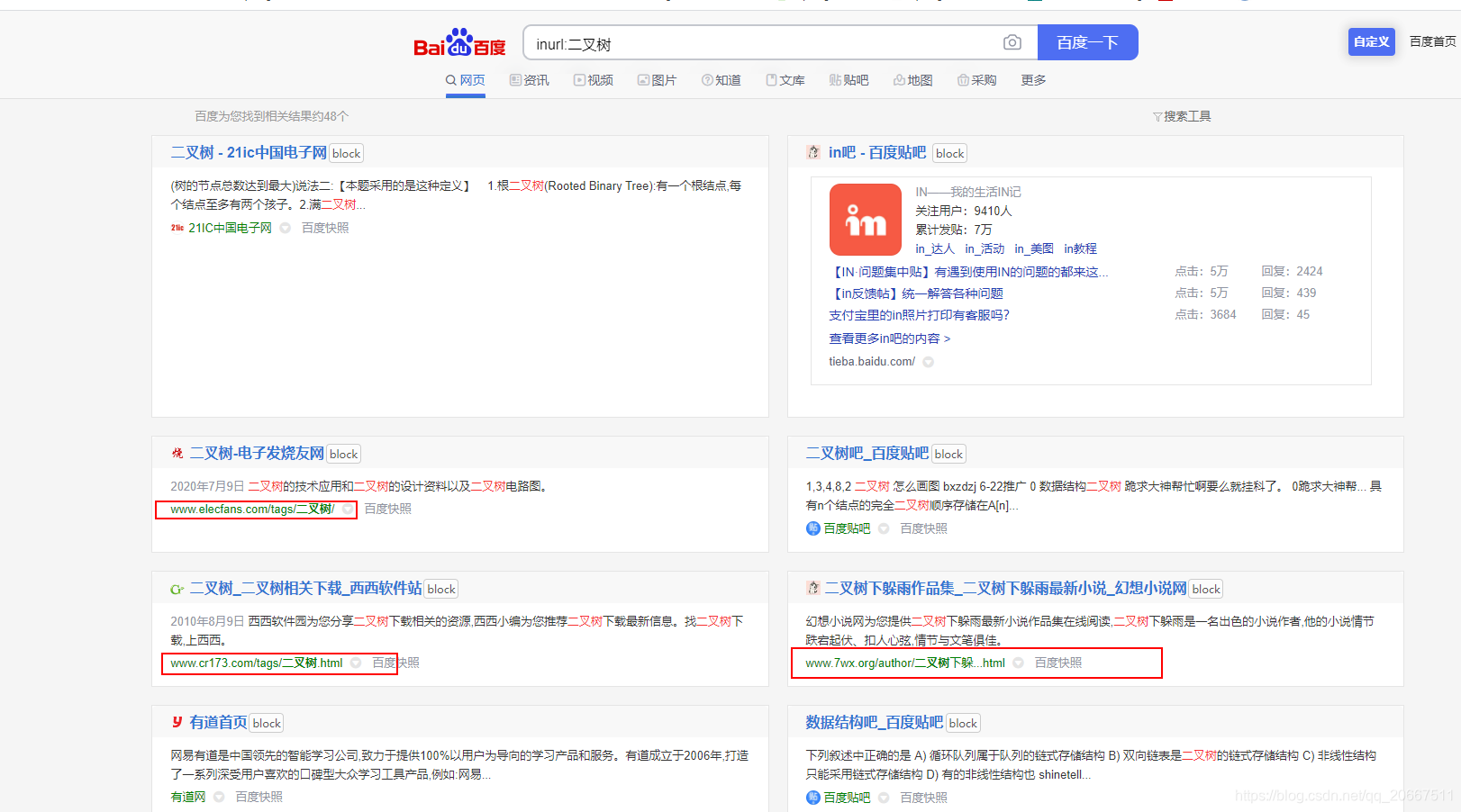
Task: Open post 【in反馈帖】统一解答各种问题
Action: coord(916,293)
